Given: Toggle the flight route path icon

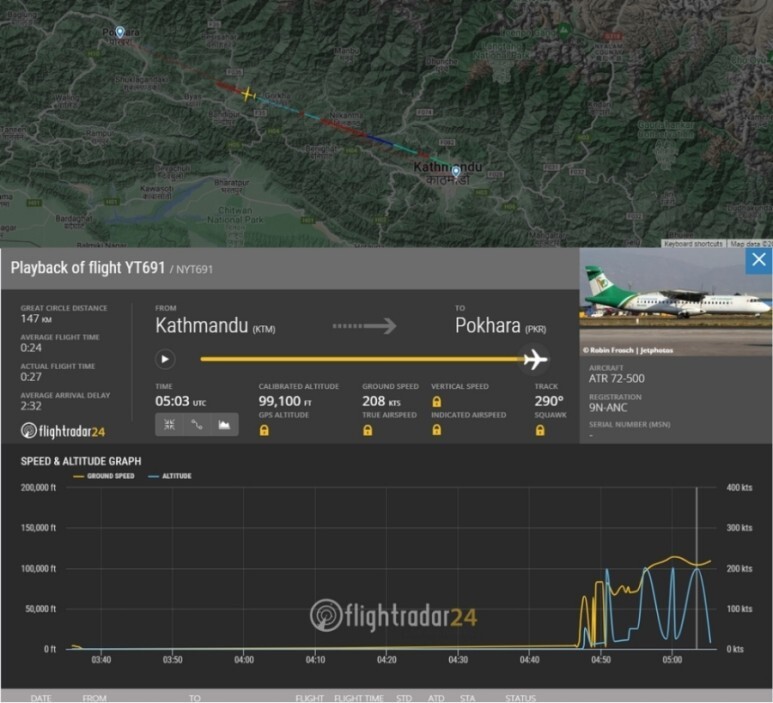Looking at the screenshot, I should tap(197, 424).
